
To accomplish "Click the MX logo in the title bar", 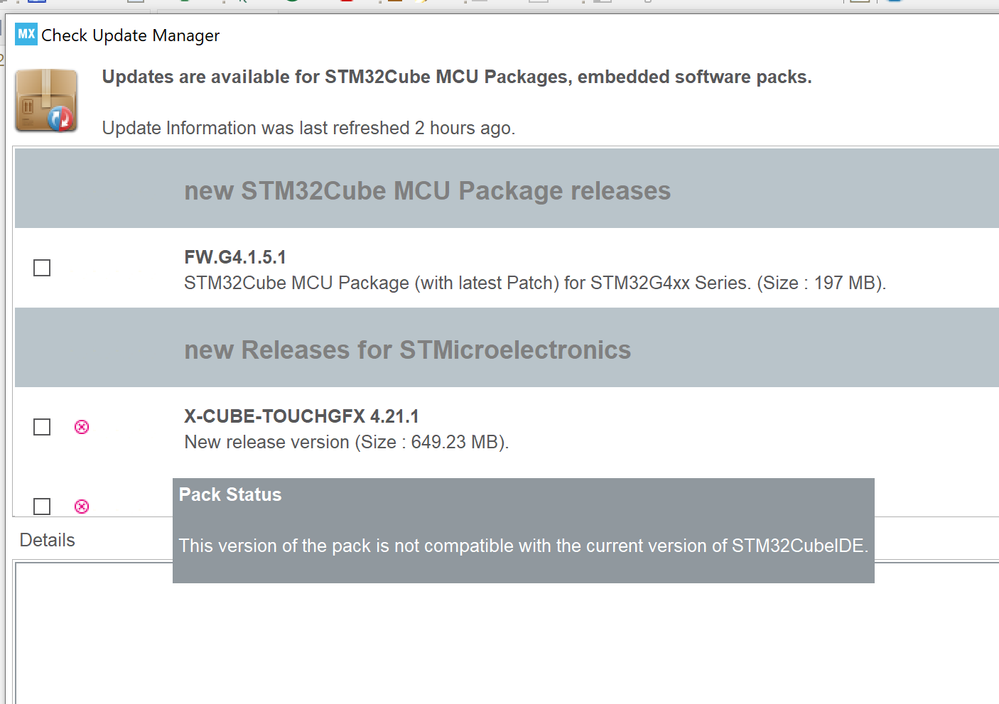I will click(26, 34).
